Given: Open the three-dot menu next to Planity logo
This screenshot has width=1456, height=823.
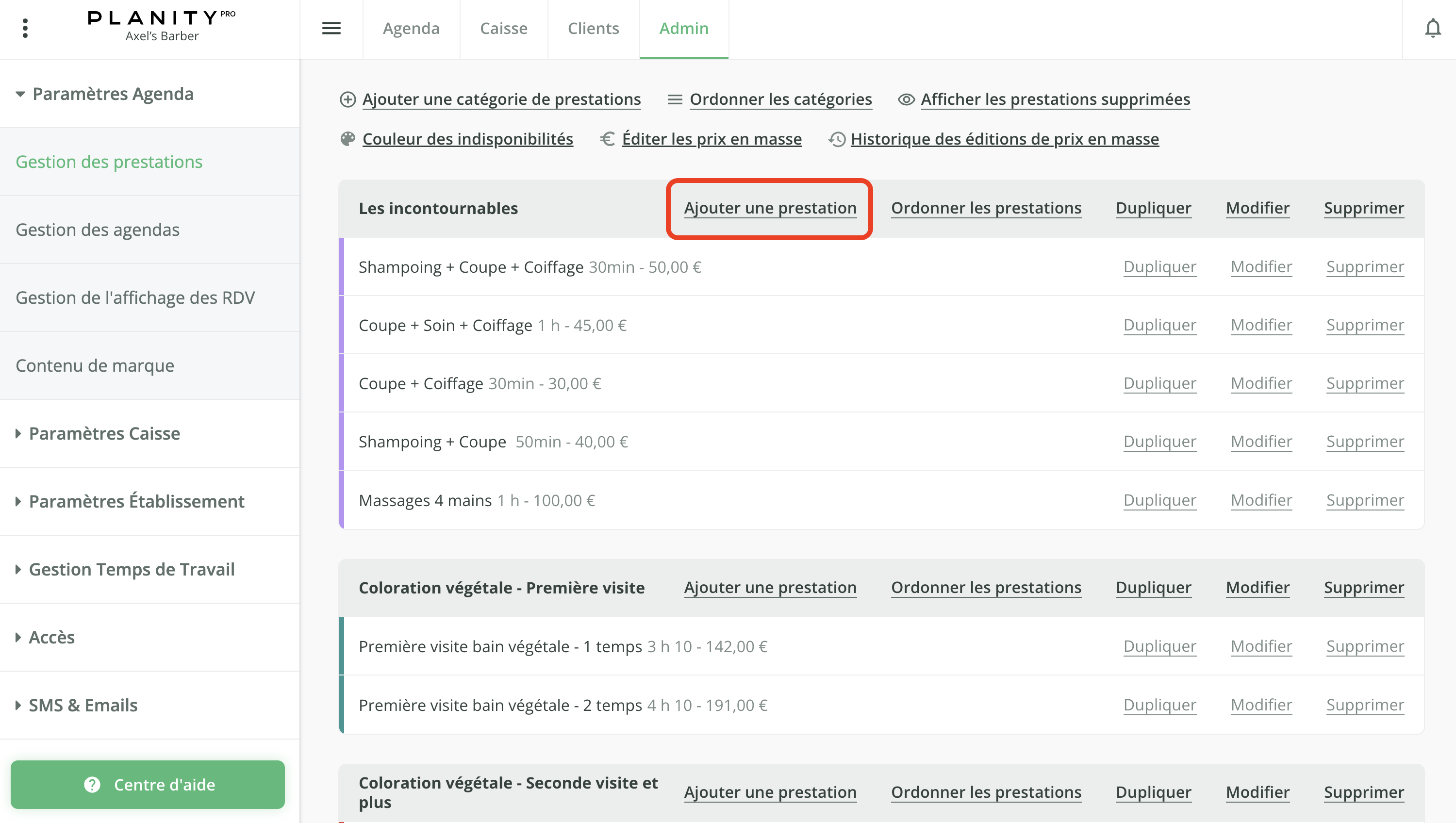Looking at the screenshot, I should (x=25, y=28).
